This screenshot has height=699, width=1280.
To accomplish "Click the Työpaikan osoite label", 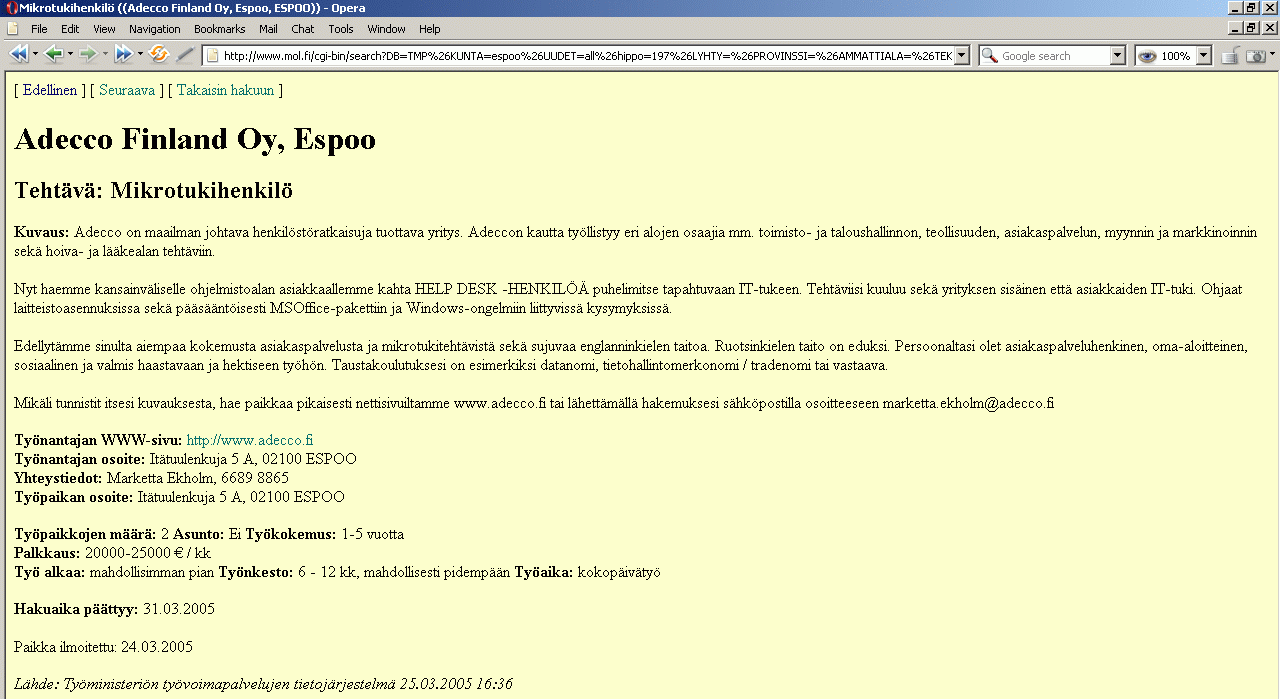I will 74,497.
